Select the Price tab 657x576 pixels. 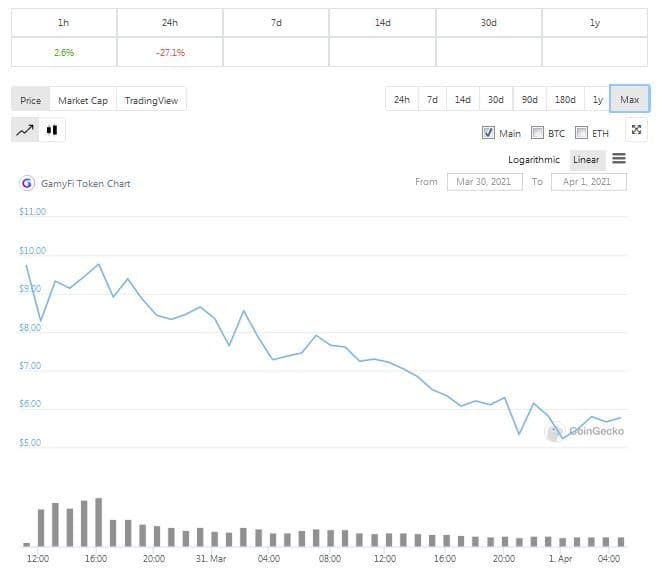(31, 100)
